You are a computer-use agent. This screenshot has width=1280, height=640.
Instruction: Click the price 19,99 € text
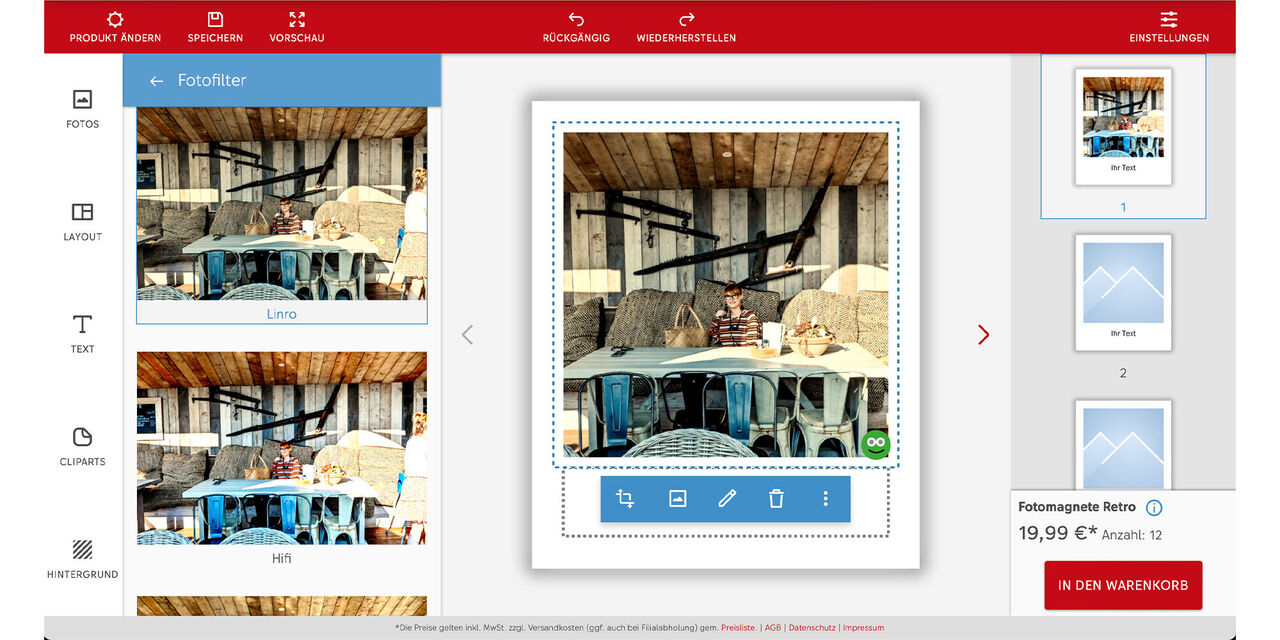coord(1058,534)
